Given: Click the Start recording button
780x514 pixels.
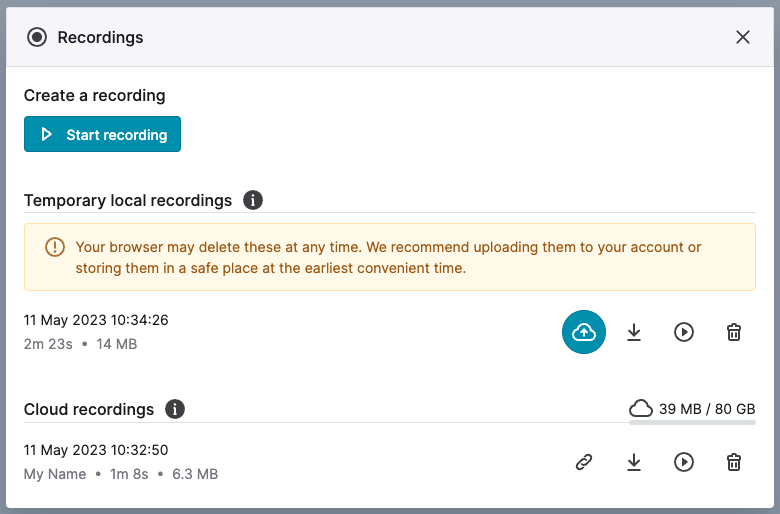Looking at the screenshot, I should pyautogui.click(x=102, y=134).
